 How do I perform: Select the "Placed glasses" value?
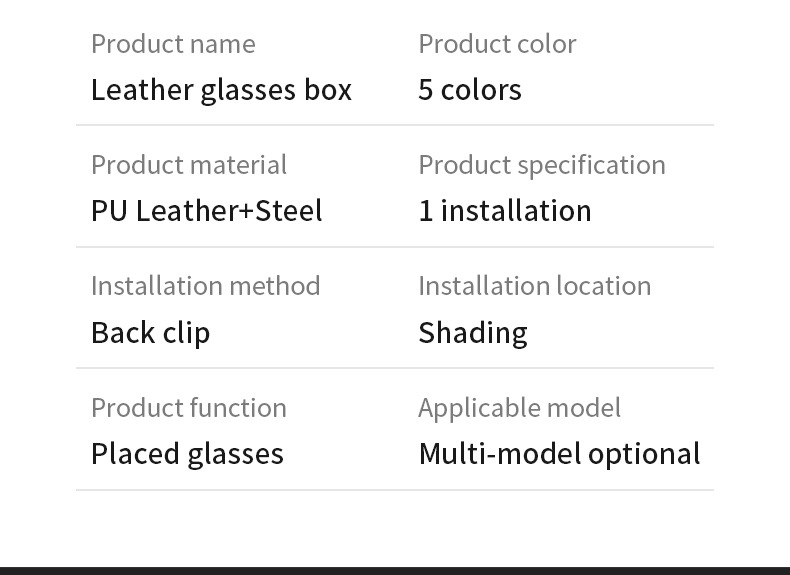(x=187, y=454)
